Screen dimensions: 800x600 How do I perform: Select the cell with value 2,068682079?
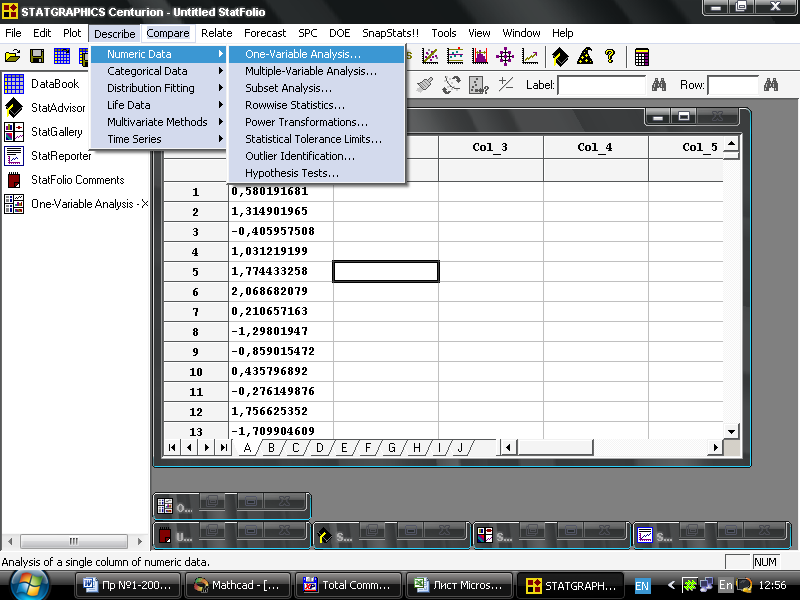tap(281, 291)
